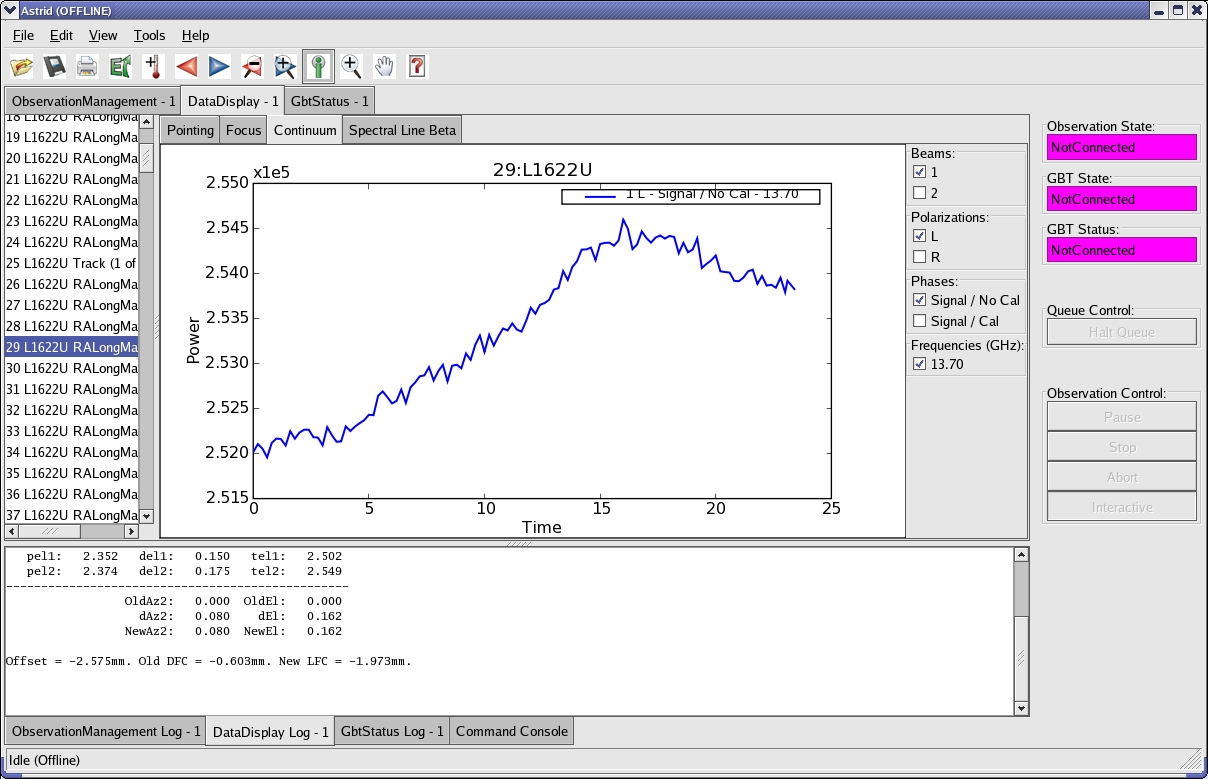The width and height of the screenshot is (1208, 779).
Task: Click the green info tool icon
Action: coord(319,67)
